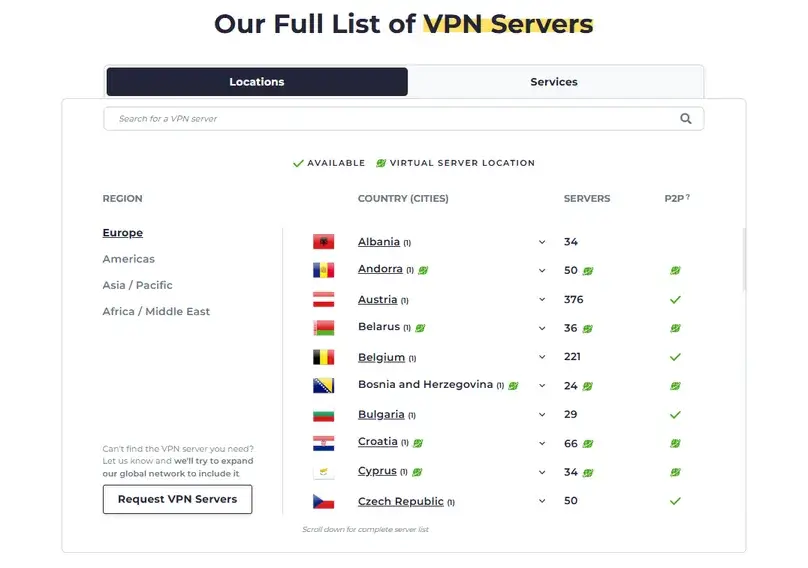Switch to the Locations tab
Viewport: 808px width, 568px height.
(257, 81)
